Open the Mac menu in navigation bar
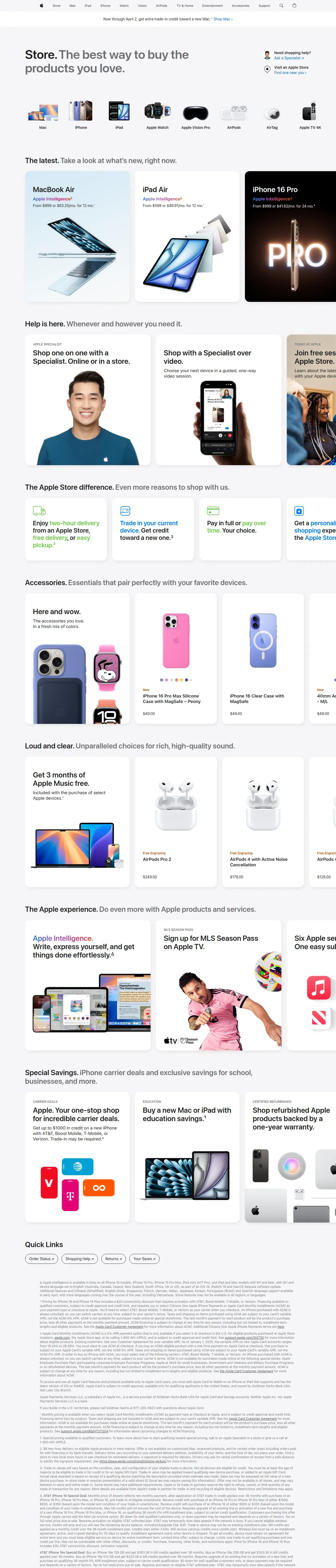 tap(72, 5)
